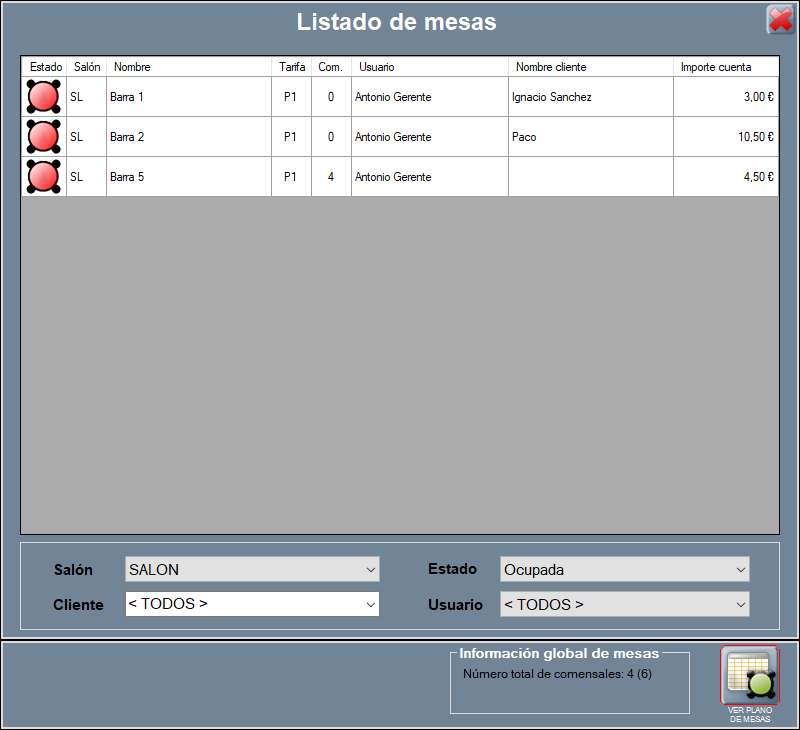Click the red occupied icon for Barra 1
Screen dimensions: 800x730
coord(43,97)
